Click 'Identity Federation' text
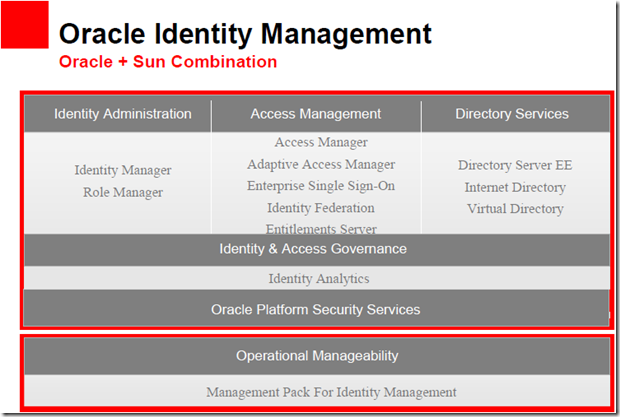Viewport: 620px width, 417px height. [321, 208]
